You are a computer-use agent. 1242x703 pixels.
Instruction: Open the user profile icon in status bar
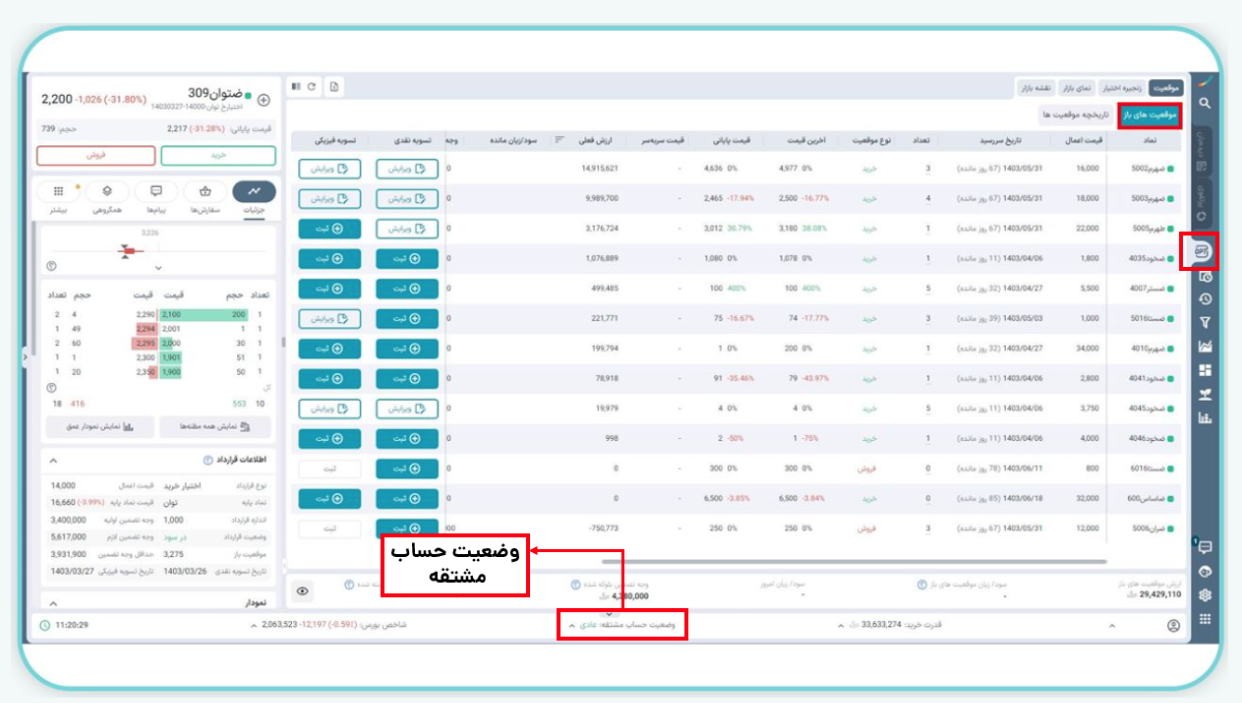click(1173, 625)
